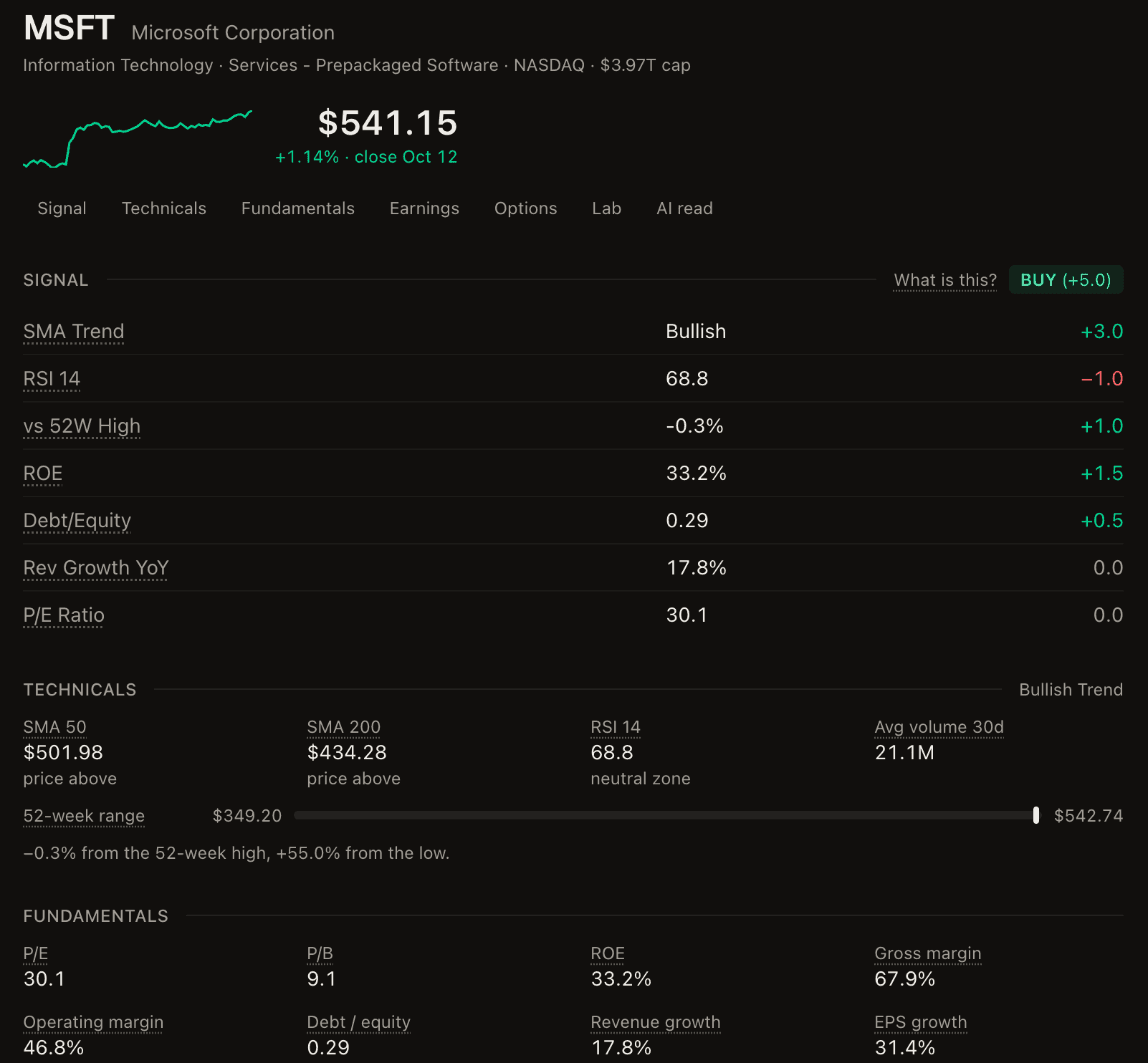This screenshot has height=1063, width=1148.
Task: Go to the Earnings tab
Action: (425, 209)
